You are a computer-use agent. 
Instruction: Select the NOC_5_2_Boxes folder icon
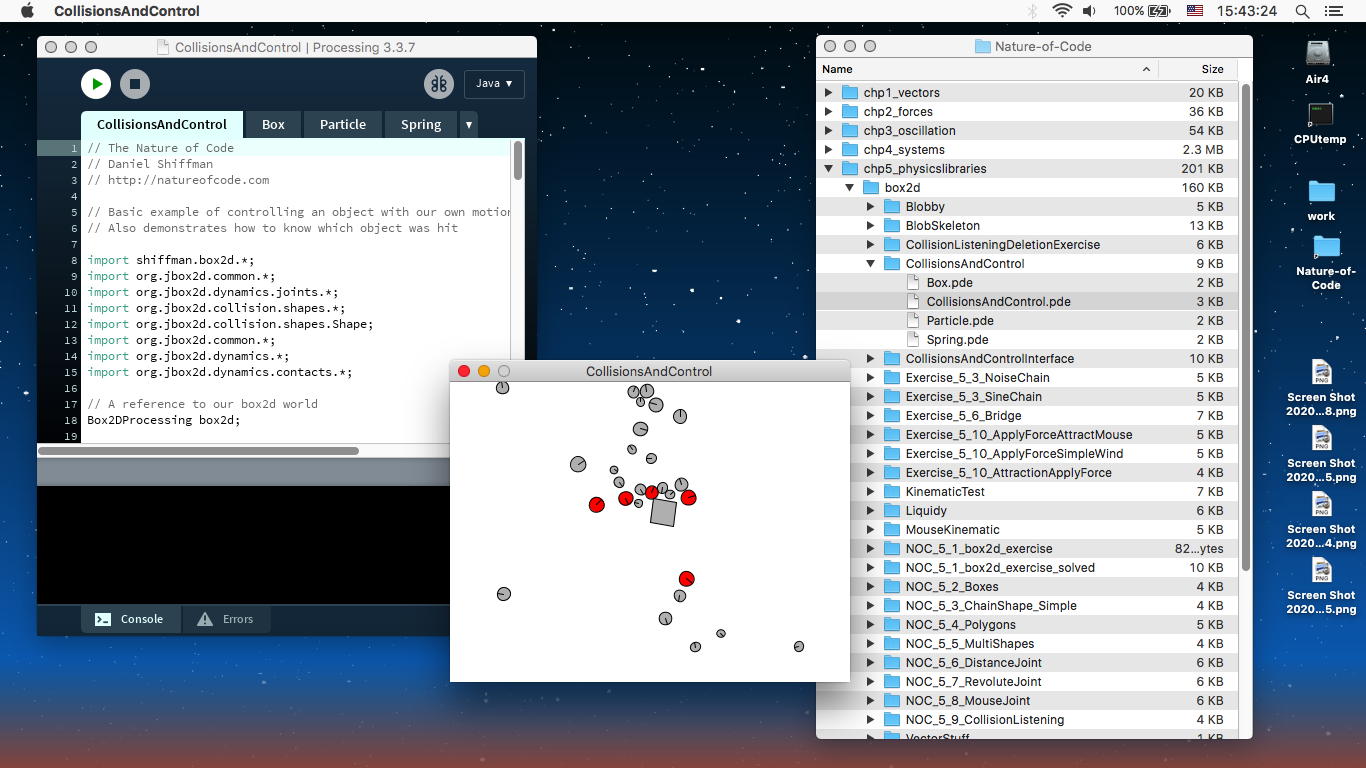point(892,587)
